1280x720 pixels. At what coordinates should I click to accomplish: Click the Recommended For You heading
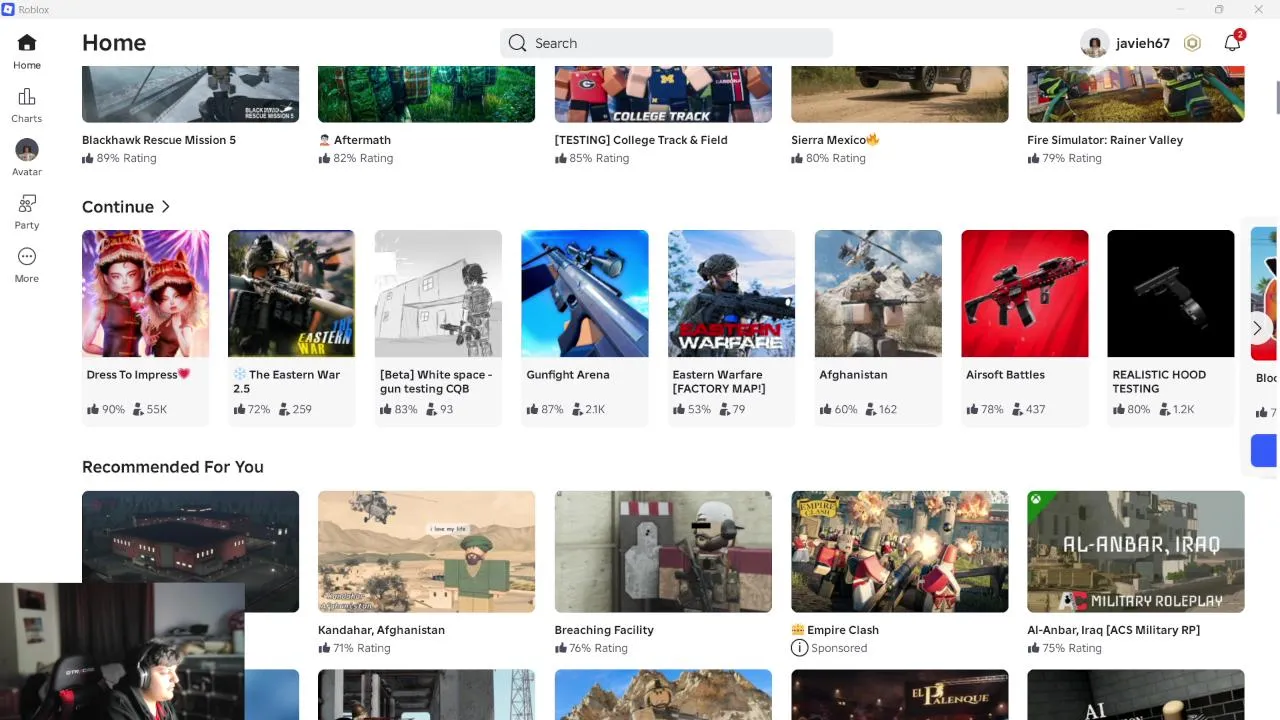coord(173,467)
